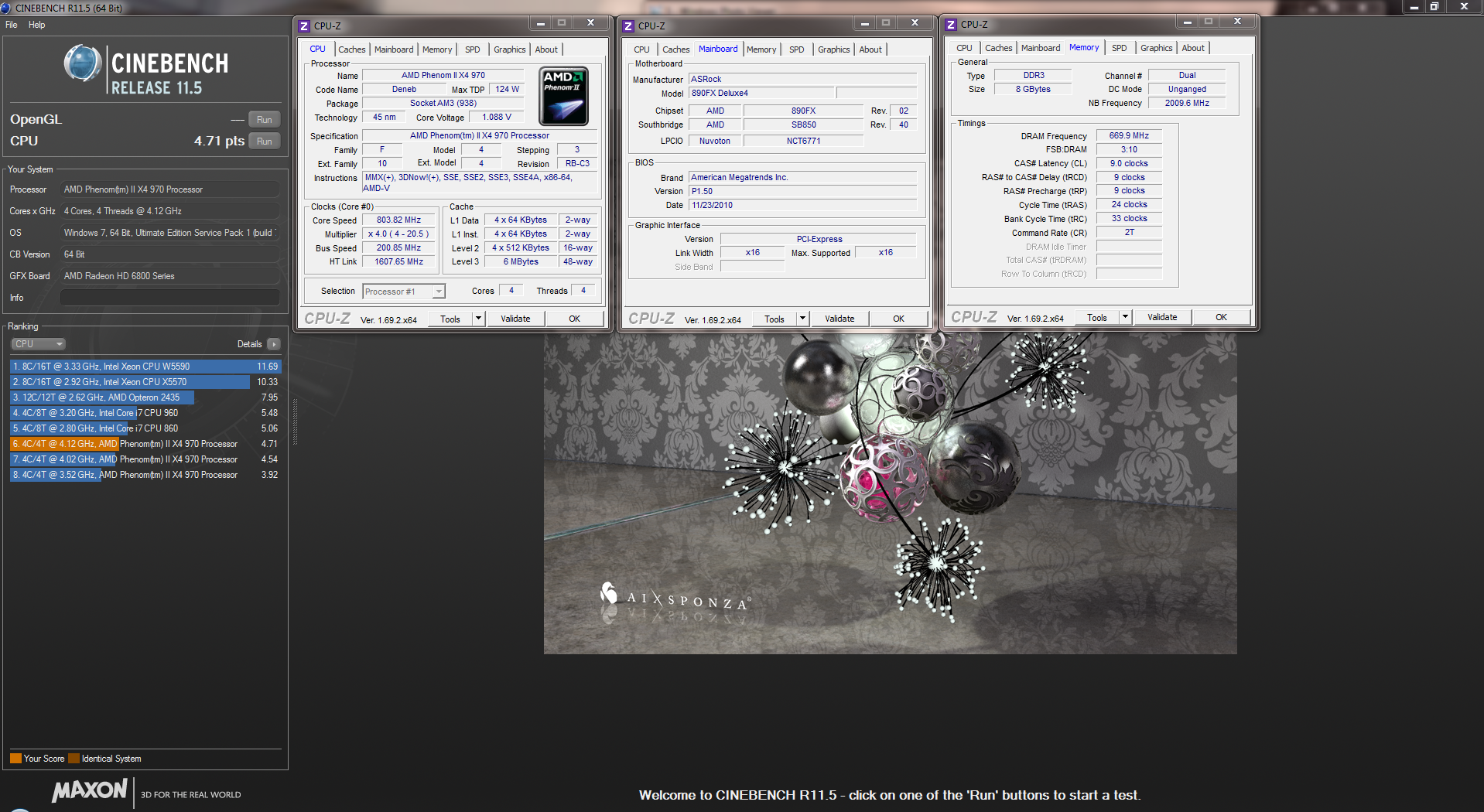The height and width of the screenshot is (812, 1484).
Task: Select ranking row Intel Core i7 CPU 860
Action: click(x=145, y=428)
